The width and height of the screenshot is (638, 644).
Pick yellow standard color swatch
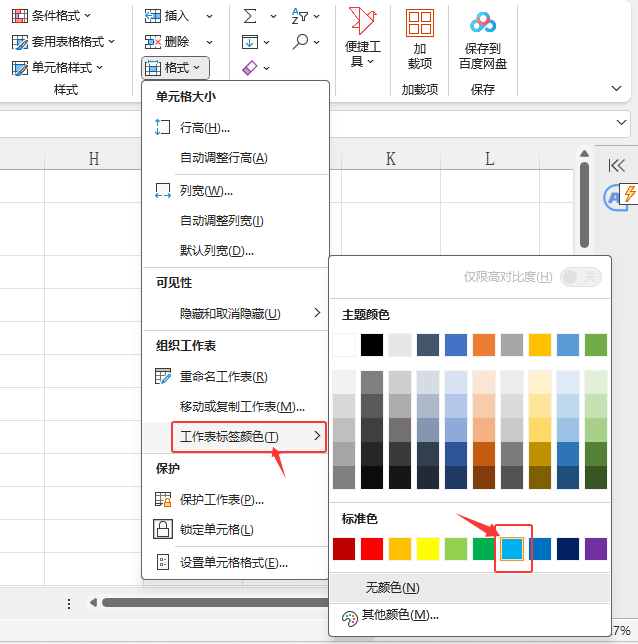428,549
